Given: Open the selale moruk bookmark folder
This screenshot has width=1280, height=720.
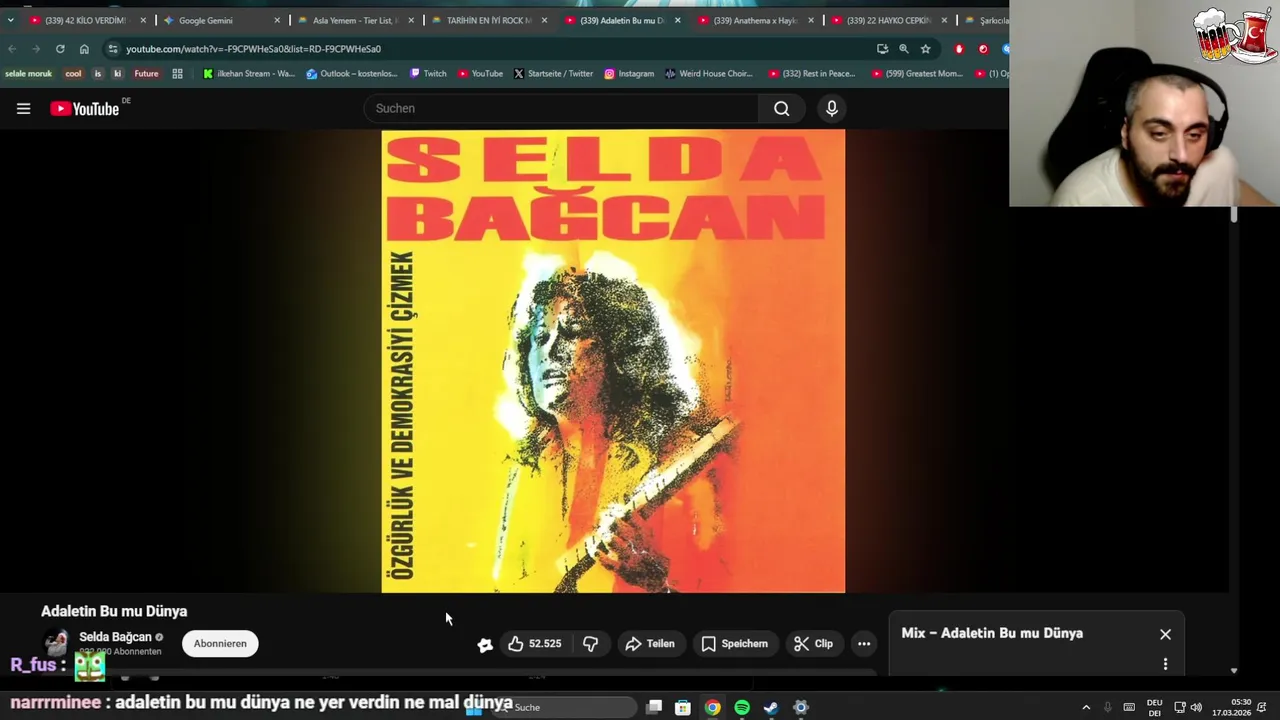Looking at the screenshot, I should (28, 74).
